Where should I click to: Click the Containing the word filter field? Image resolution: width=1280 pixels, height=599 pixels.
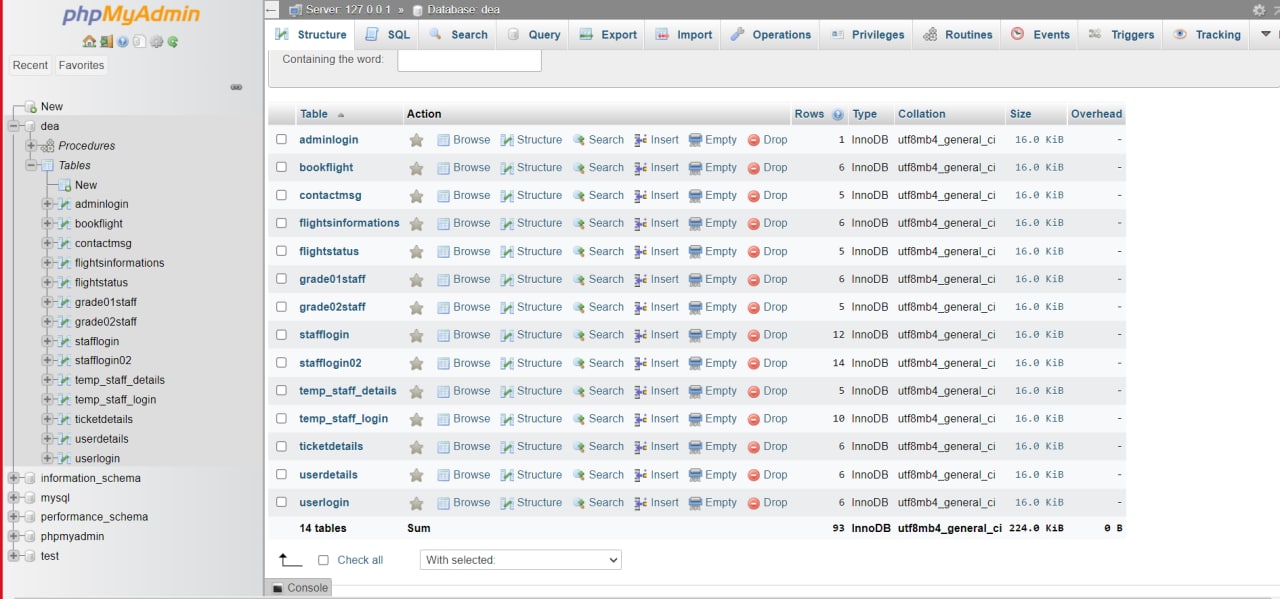[469, 60]
